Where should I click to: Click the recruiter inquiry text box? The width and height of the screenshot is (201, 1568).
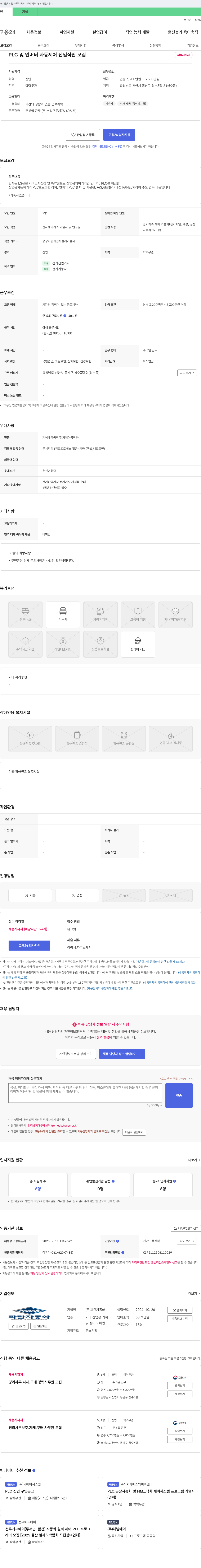(85, 1093)
